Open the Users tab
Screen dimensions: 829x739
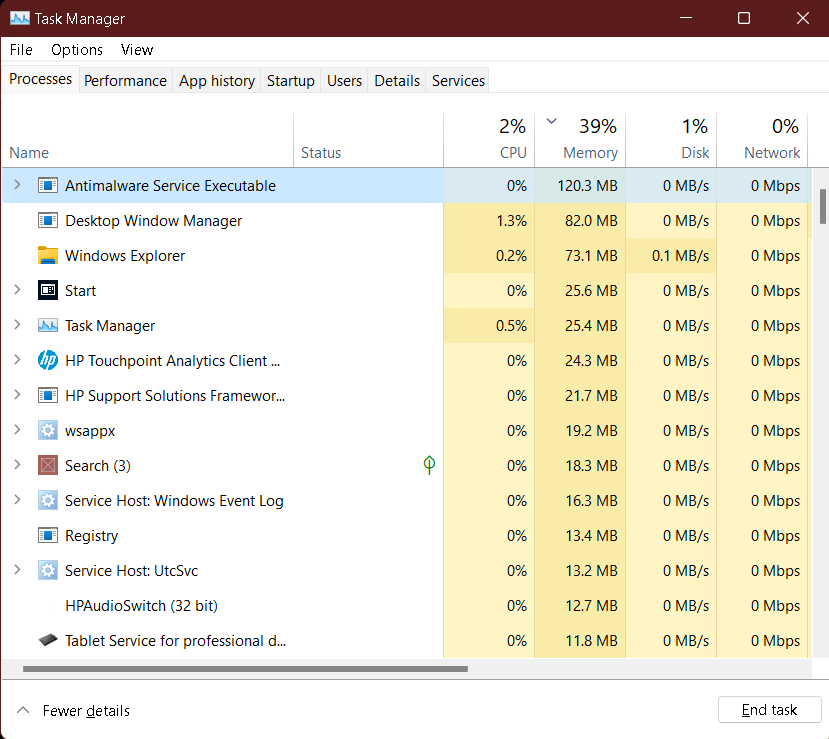pos(344,81)
